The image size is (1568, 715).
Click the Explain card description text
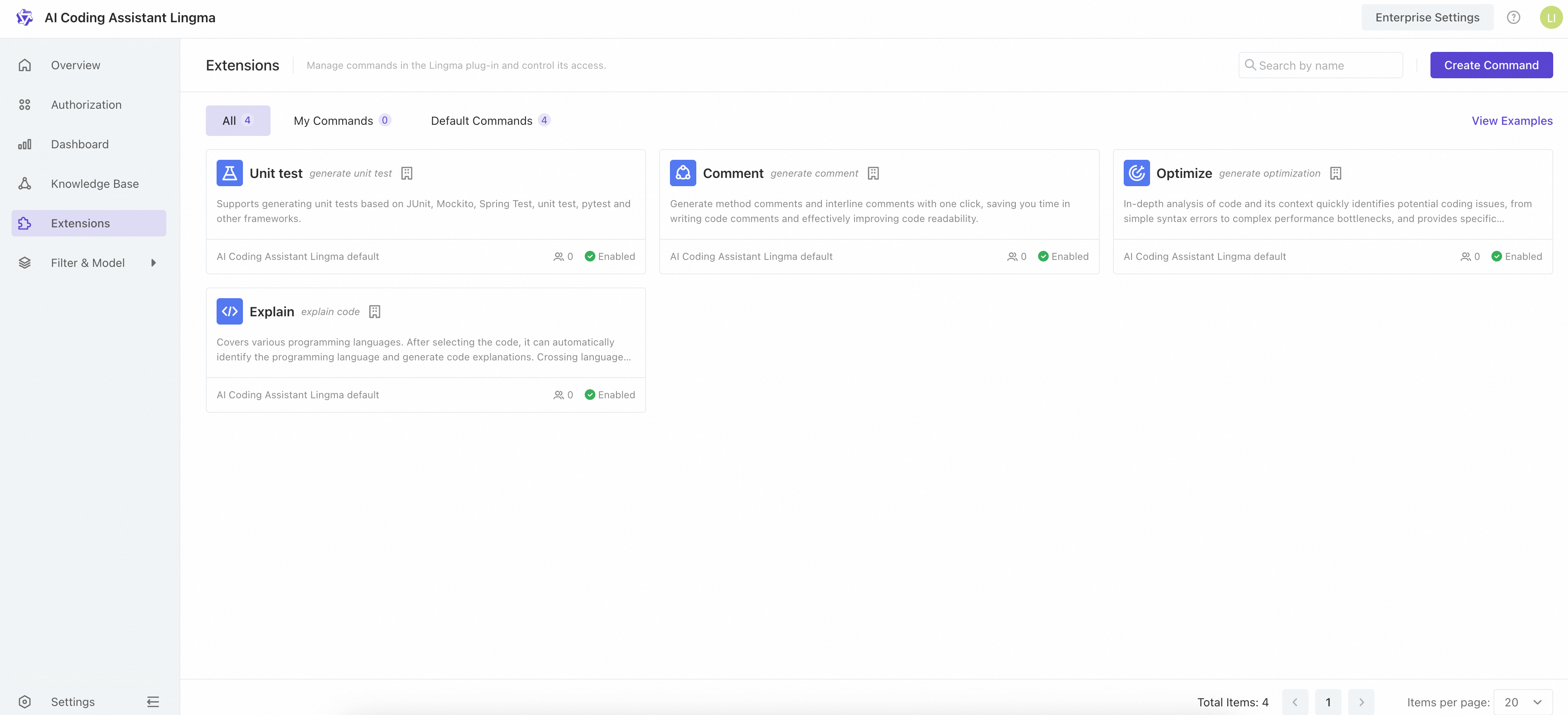point(424,350)
